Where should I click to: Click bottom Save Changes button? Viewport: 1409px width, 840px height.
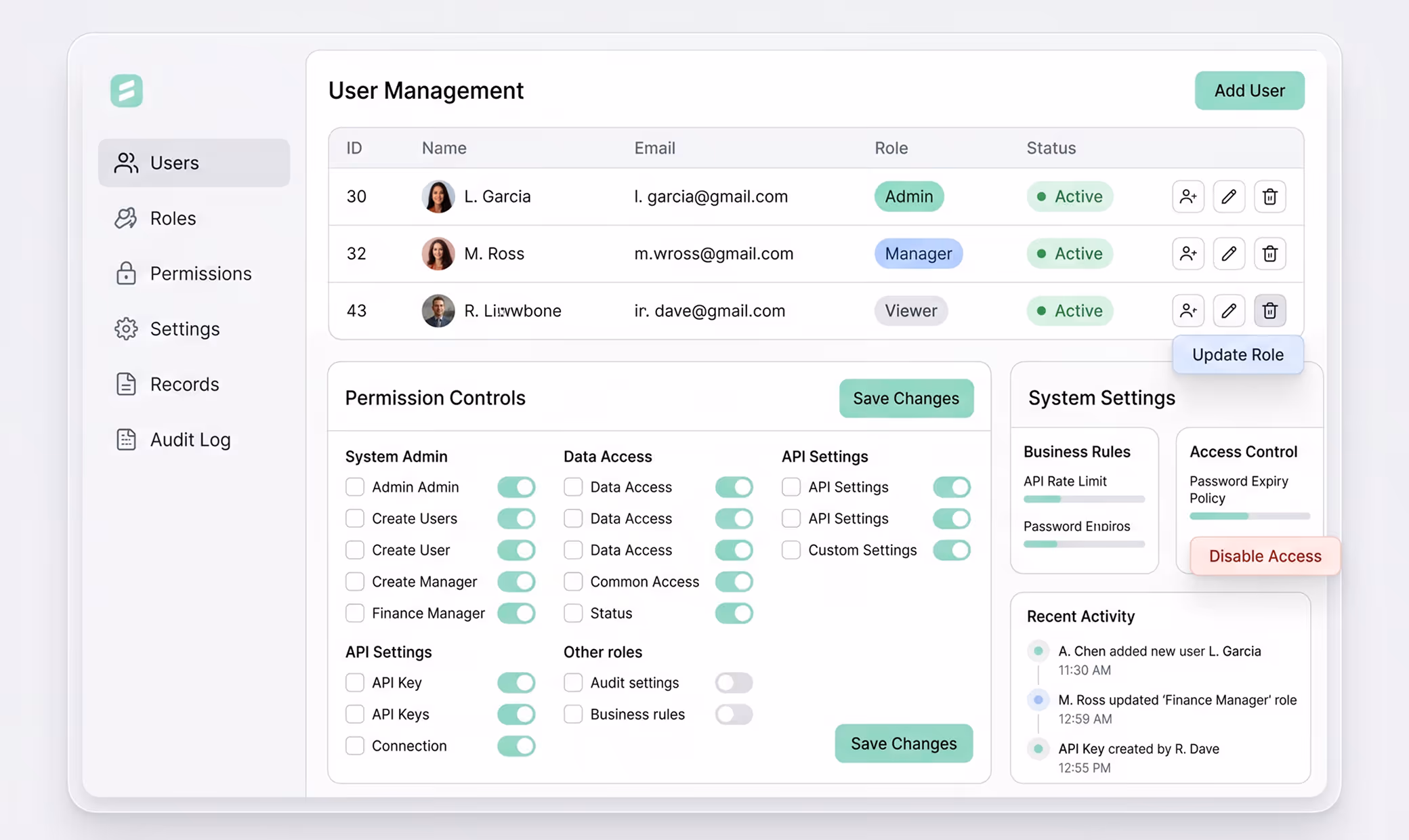(904, 743)
